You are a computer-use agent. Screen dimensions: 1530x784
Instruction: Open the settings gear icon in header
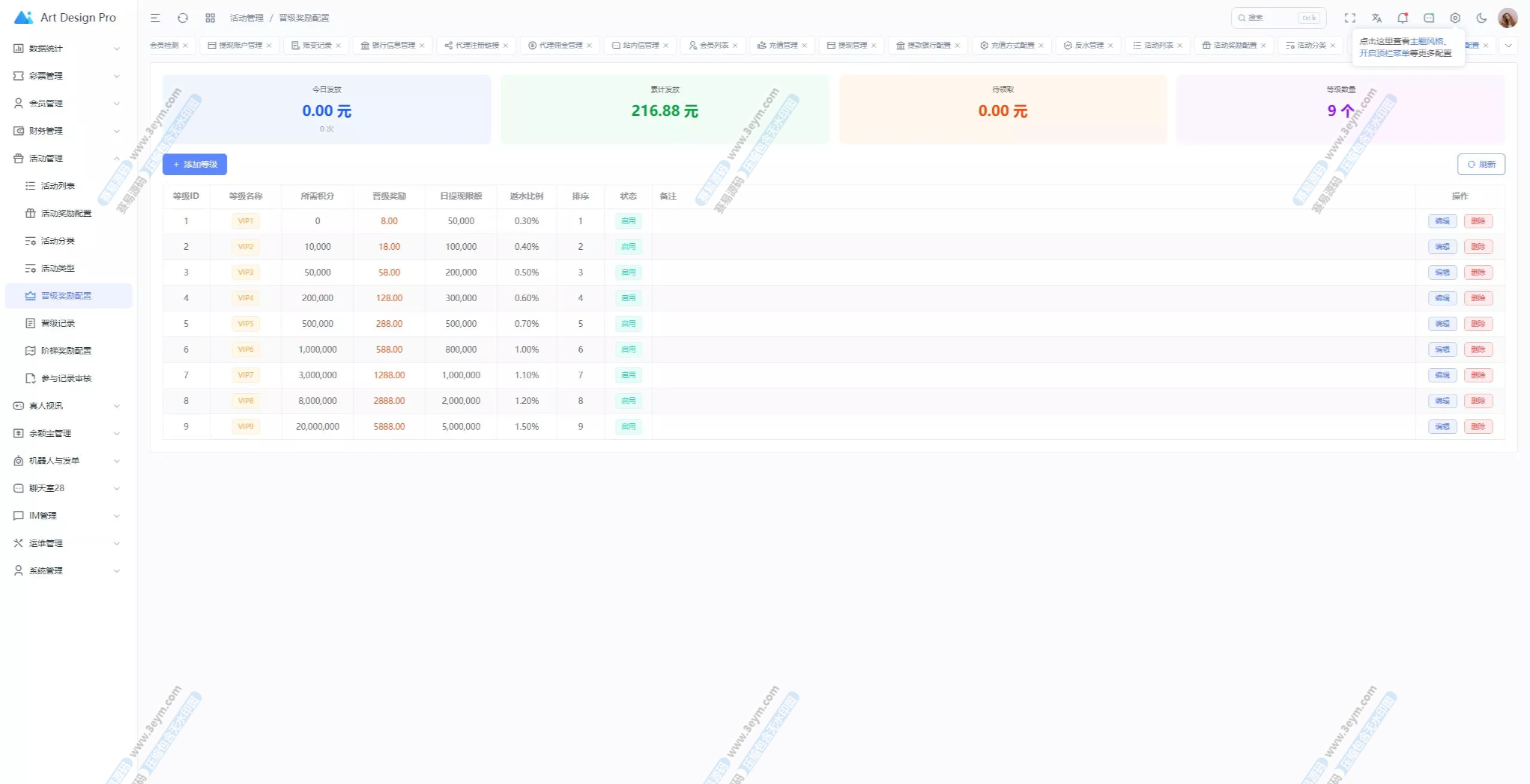(1455, 18)
